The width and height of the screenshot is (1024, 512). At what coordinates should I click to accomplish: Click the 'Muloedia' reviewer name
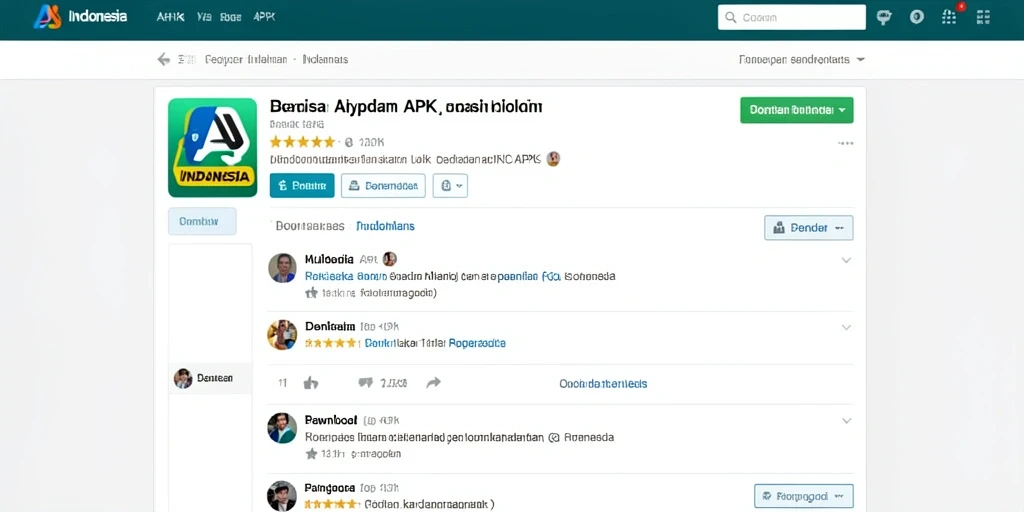329,259
